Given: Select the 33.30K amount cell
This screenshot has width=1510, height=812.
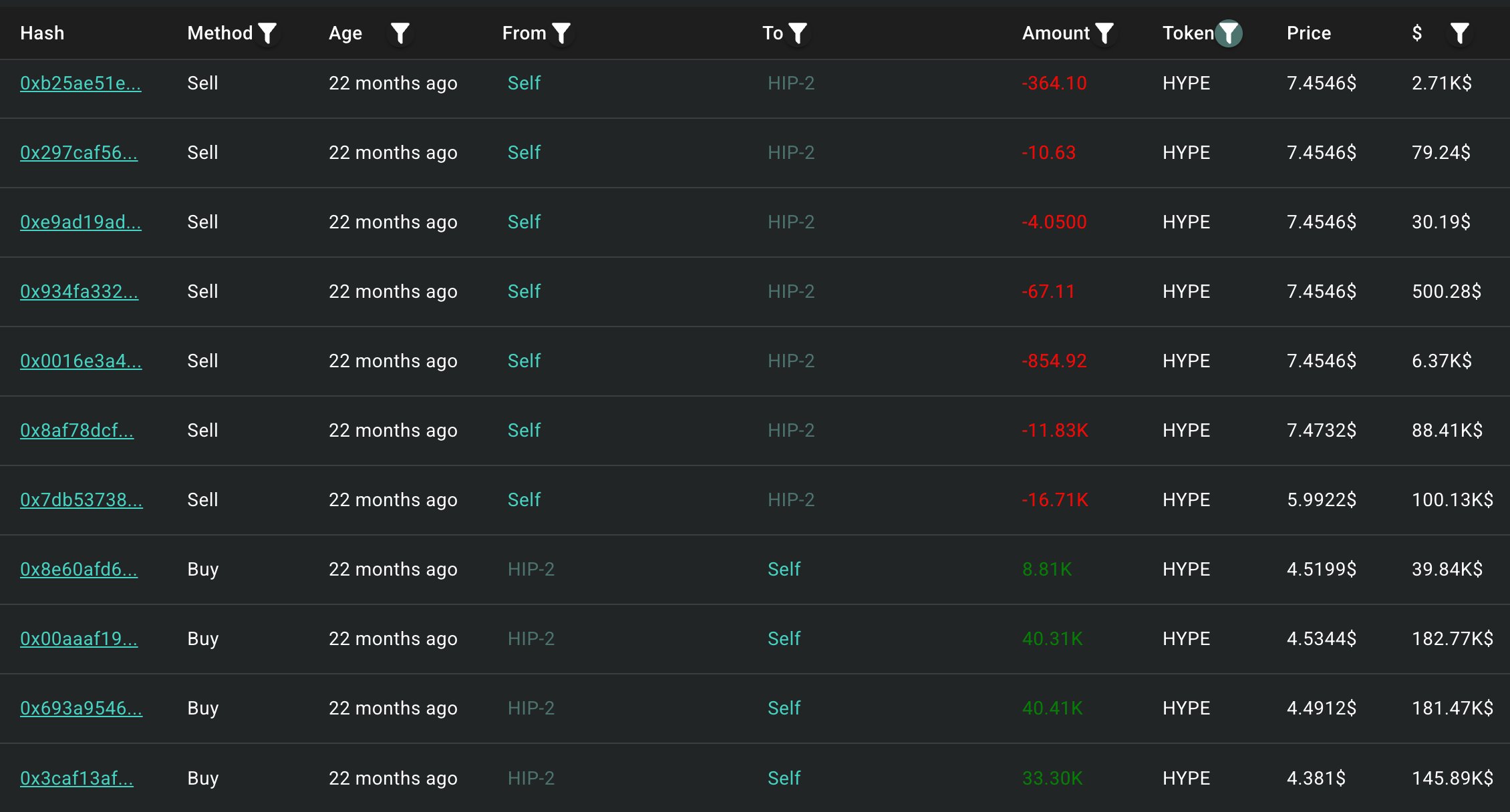Looking at the screenshot, I should pyautogui.click(x=1052, y=778).
